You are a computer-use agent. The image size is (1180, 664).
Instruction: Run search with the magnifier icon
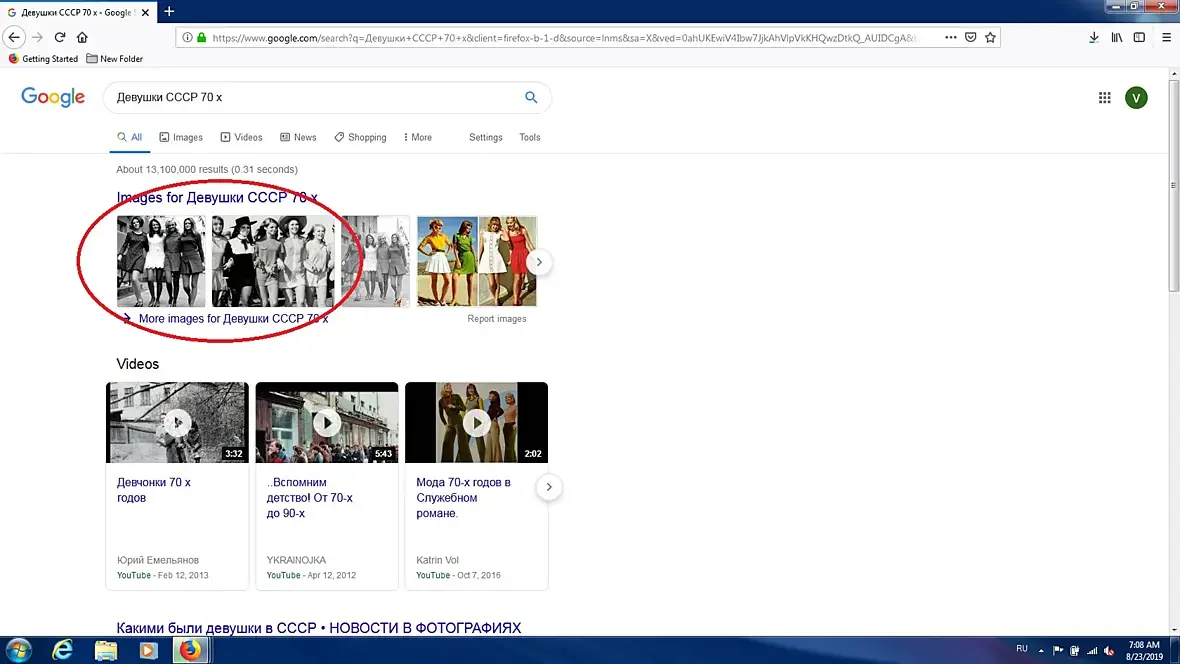(531, 97)
